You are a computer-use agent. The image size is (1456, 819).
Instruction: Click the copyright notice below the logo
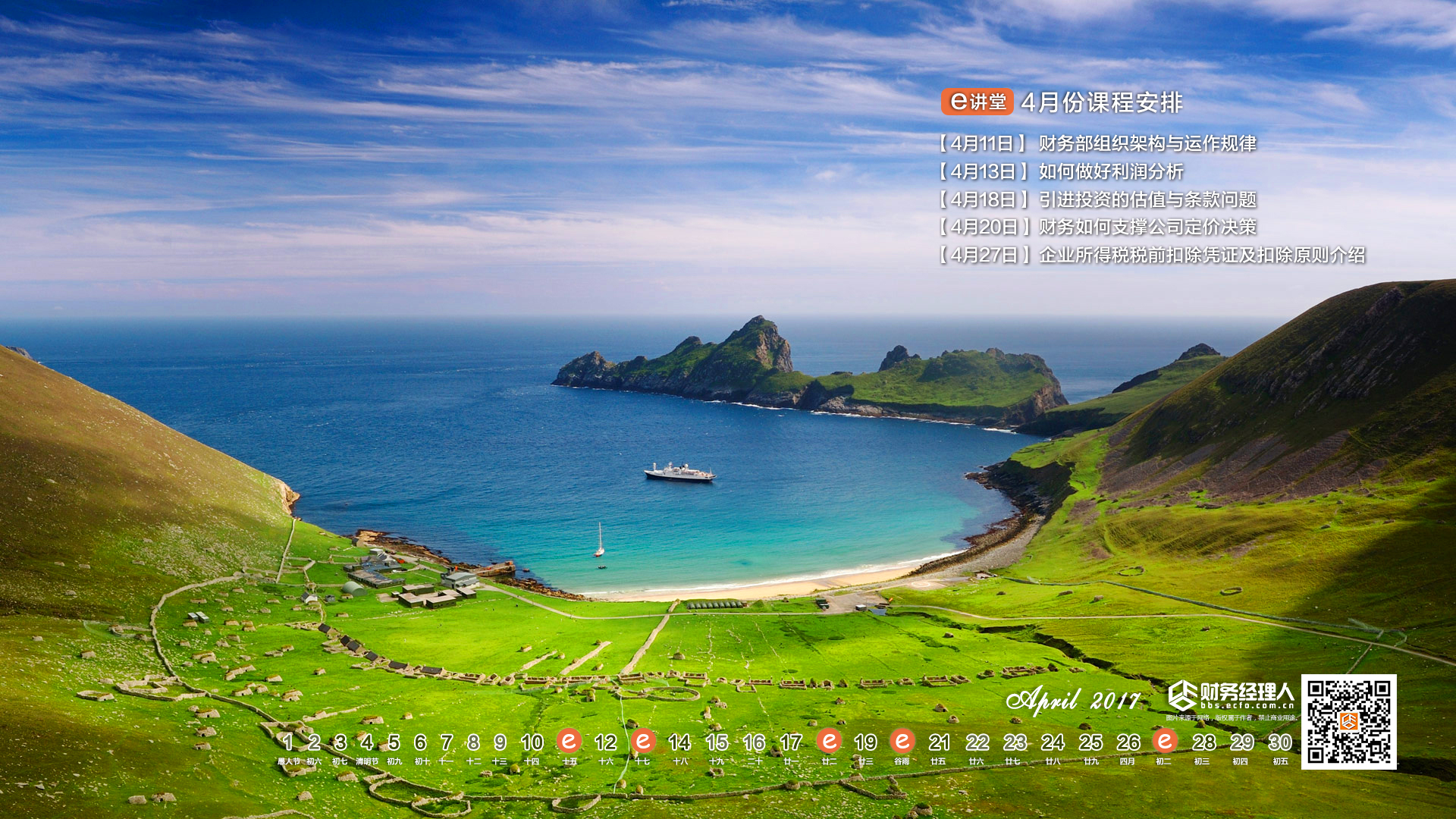coord(1232,717)
